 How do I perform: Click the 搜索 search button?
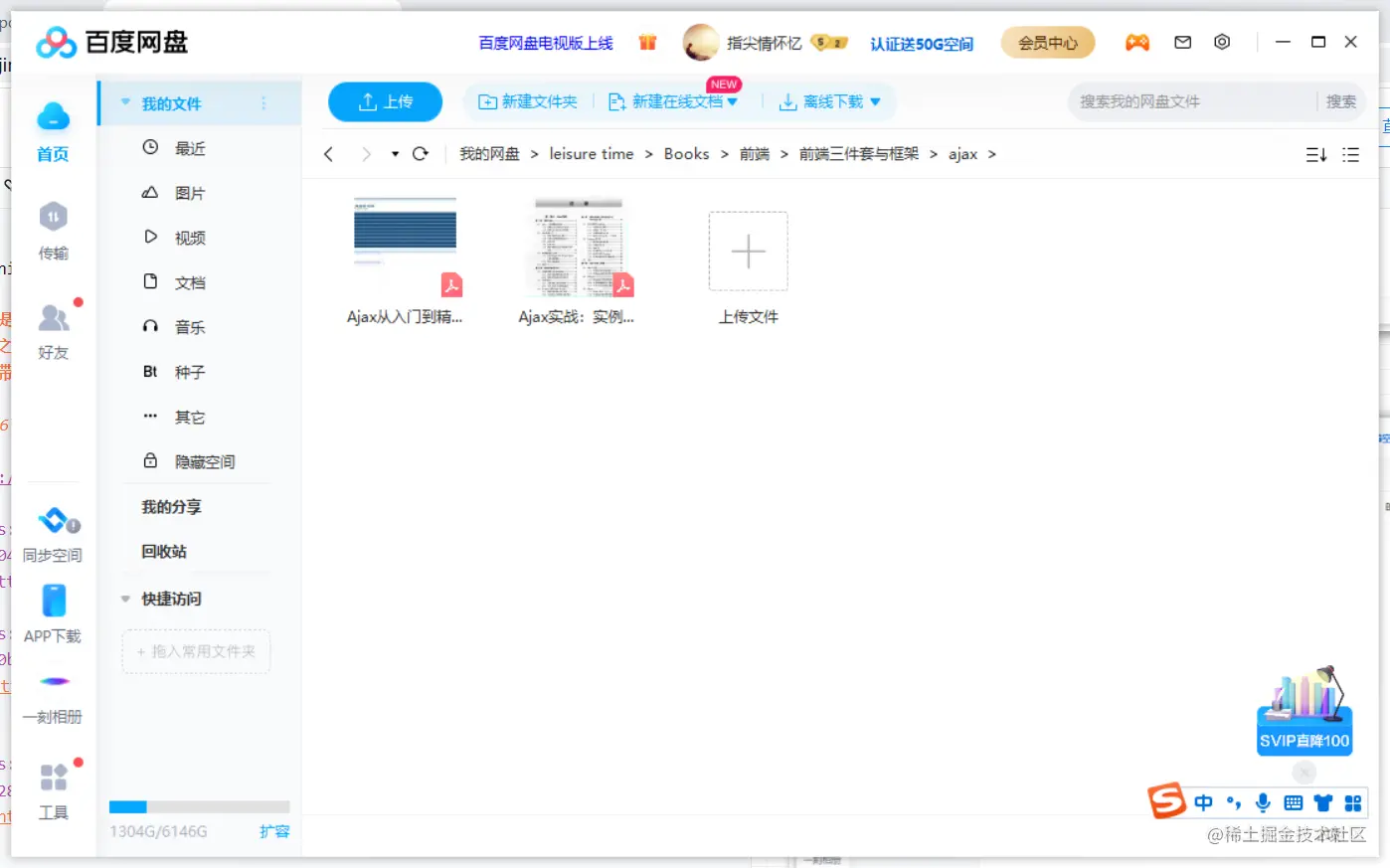[1340, 101]
